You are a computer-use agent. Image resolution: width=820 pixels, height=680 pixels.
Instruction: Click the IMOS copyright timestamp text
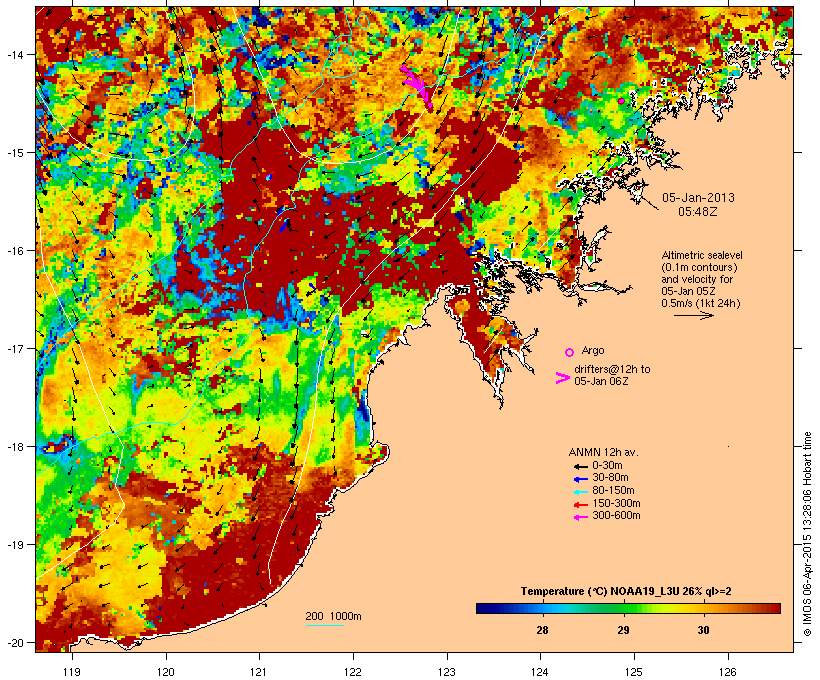pyautogui.click(x=807, y=534)
